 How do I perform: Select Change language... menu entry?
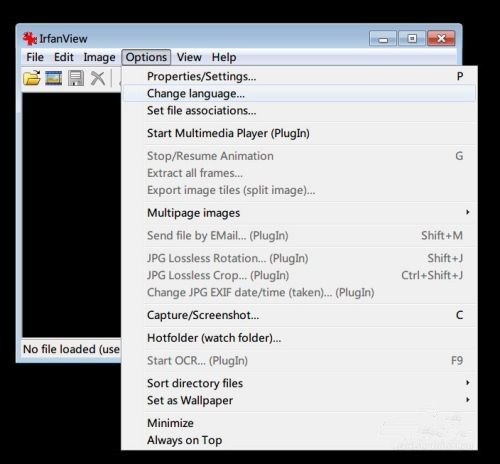[x=299, y=93]
